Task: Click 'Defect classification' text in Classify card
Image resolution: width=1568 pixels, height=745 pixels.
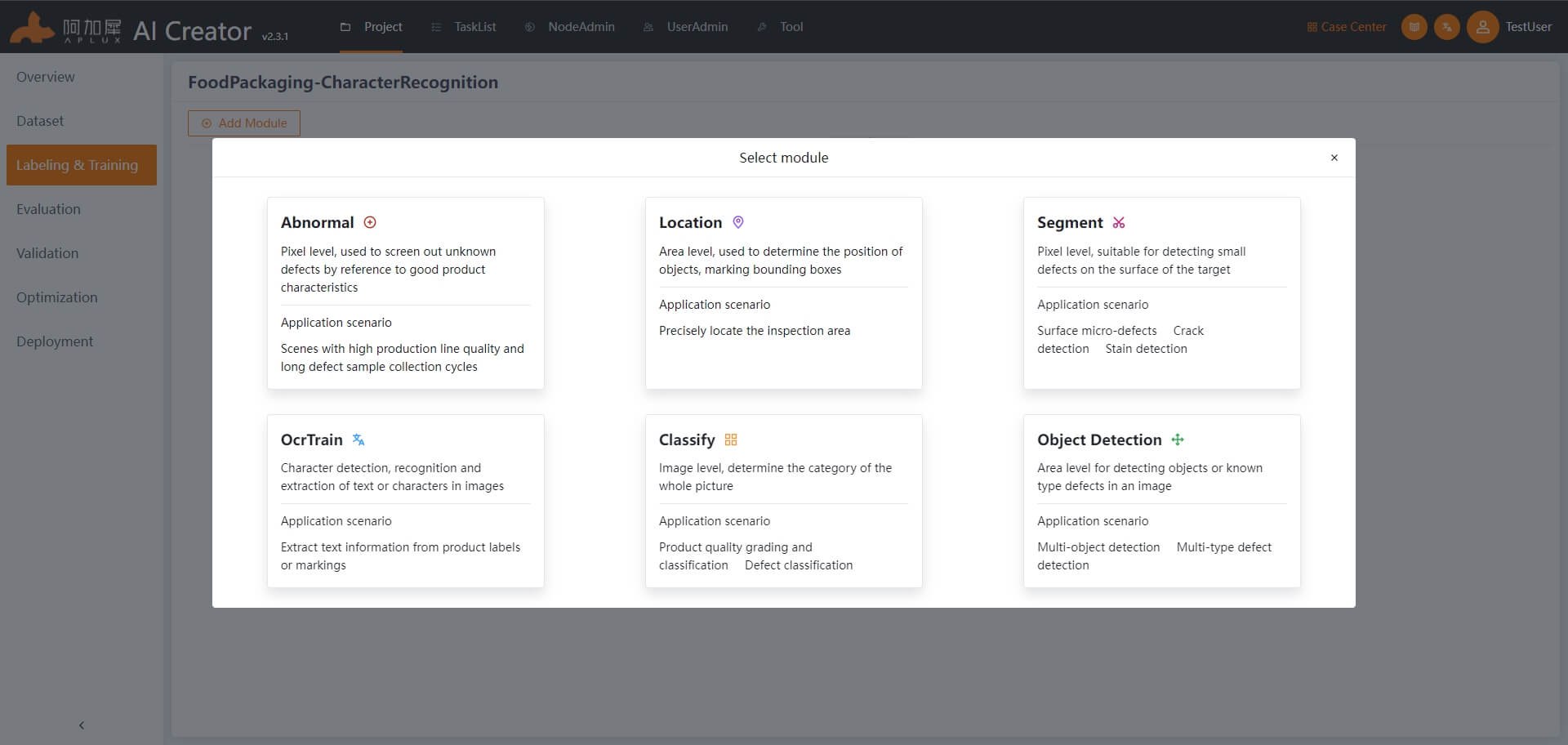Action: pyautogui.click(x=799, y=565)
